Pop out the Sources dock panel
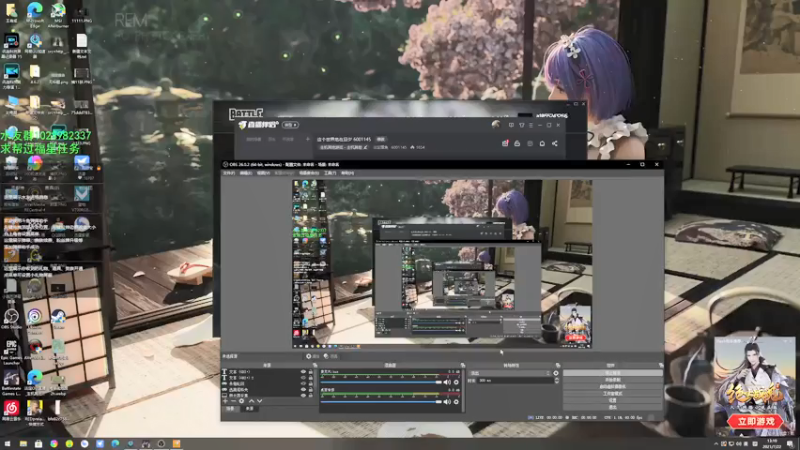 point(314,365)
